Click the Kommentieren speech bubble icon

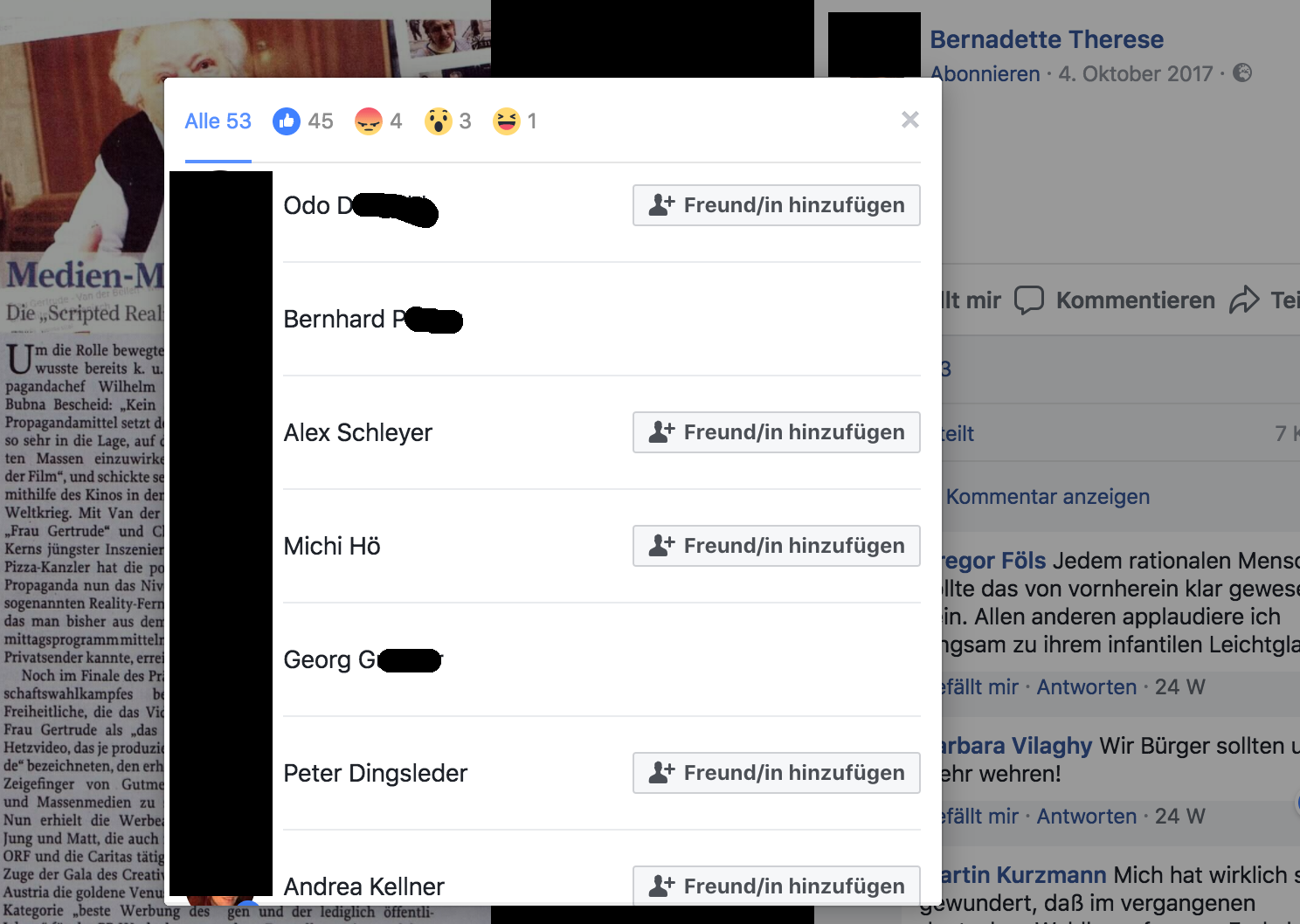tap(1029, 300)
